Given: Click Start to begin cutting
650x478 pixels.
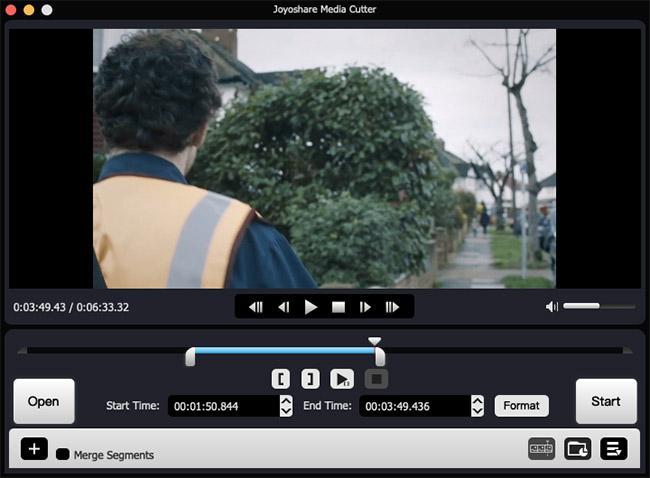Looking at the screenshot, I should click(x=606, y=401).
